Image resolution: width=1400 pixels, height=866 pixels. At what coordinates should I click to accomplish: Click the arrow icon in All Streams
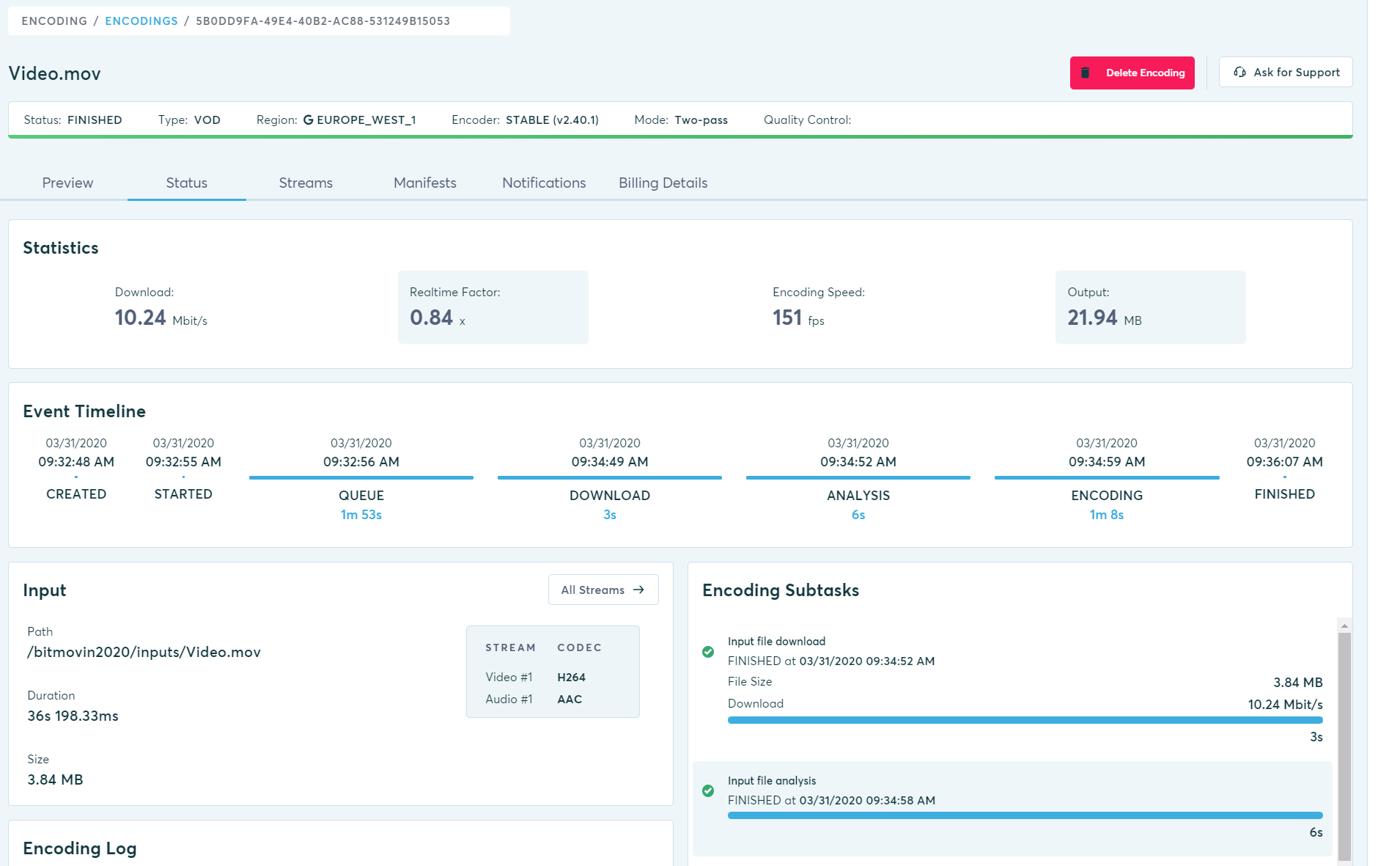click(x=638, y=590)
